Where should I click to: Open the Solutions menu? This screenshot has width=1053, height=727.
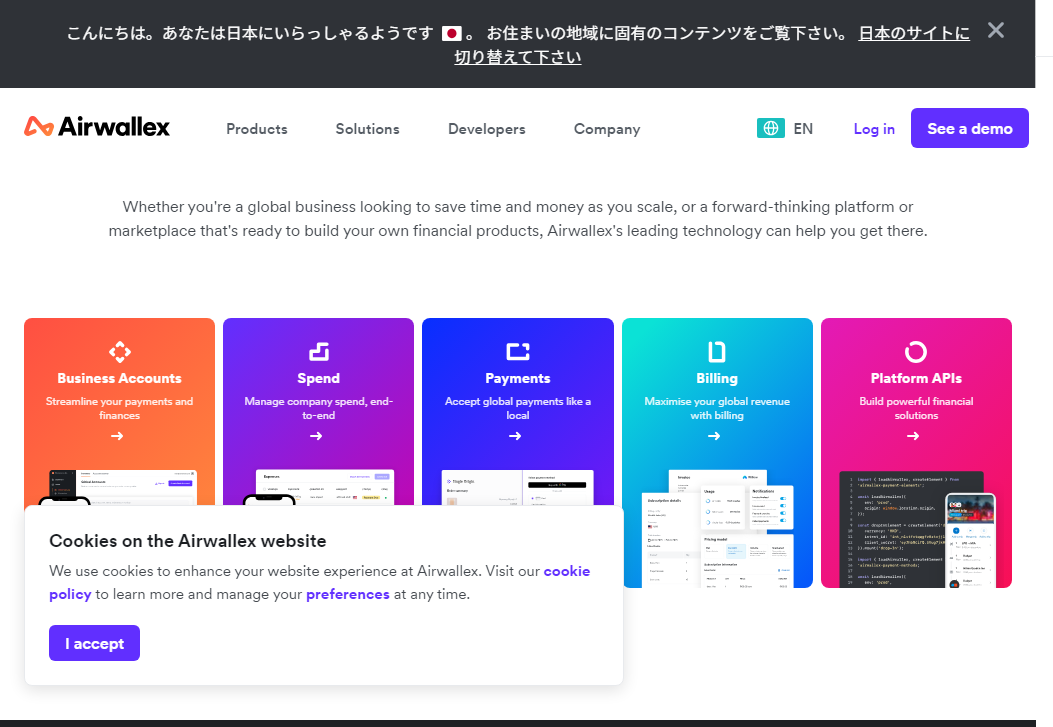(367, 129)
